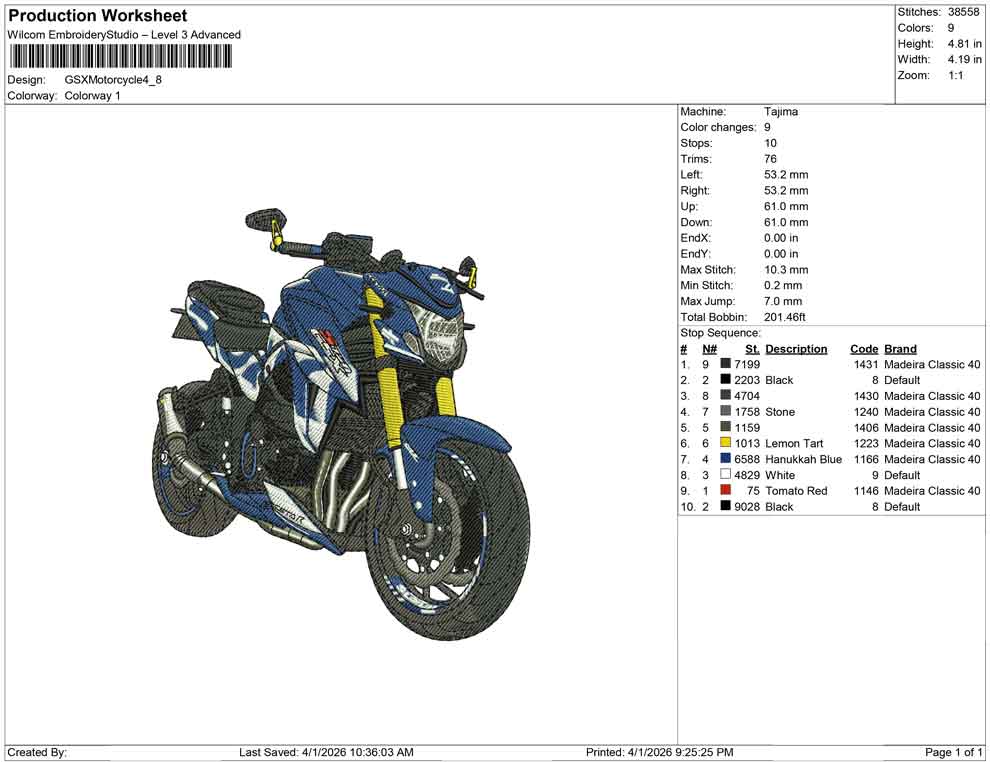Click the Total Bobbin value 201.46ft

pyautogui.click(x=786, y=317)
